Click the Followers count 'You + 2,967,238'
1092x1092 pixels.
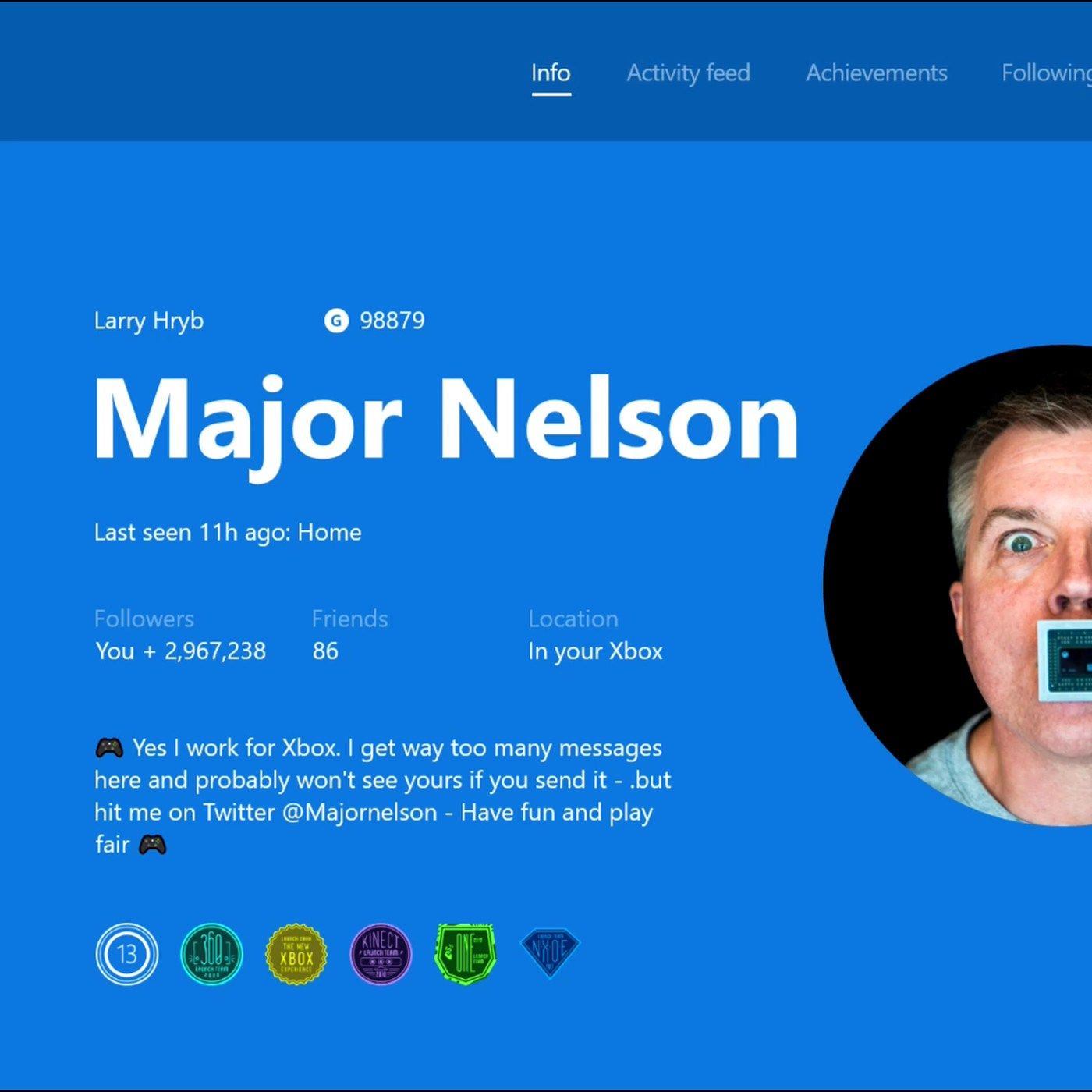click(x=180, y=651)
